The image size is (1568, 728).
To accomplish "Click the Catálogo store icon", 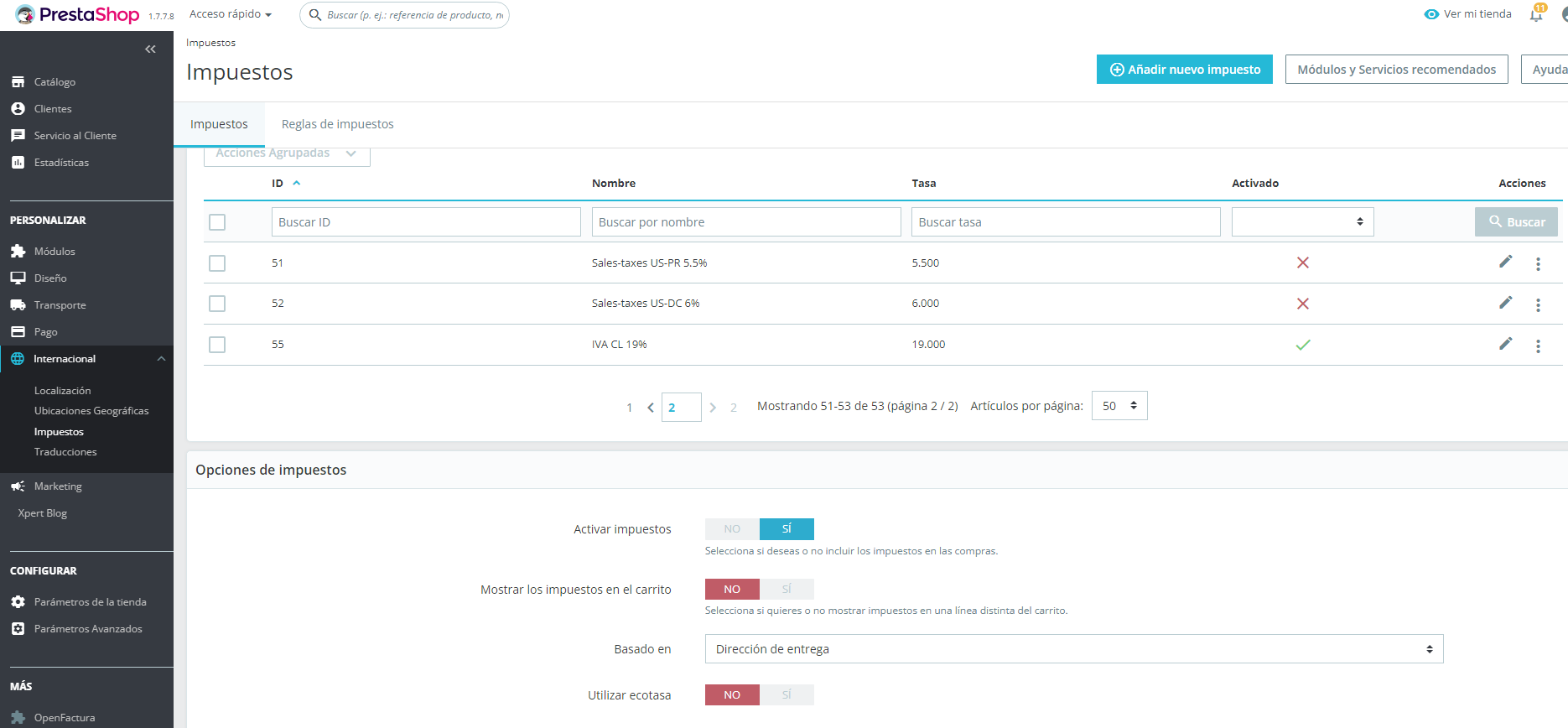I will coord(18,82).
